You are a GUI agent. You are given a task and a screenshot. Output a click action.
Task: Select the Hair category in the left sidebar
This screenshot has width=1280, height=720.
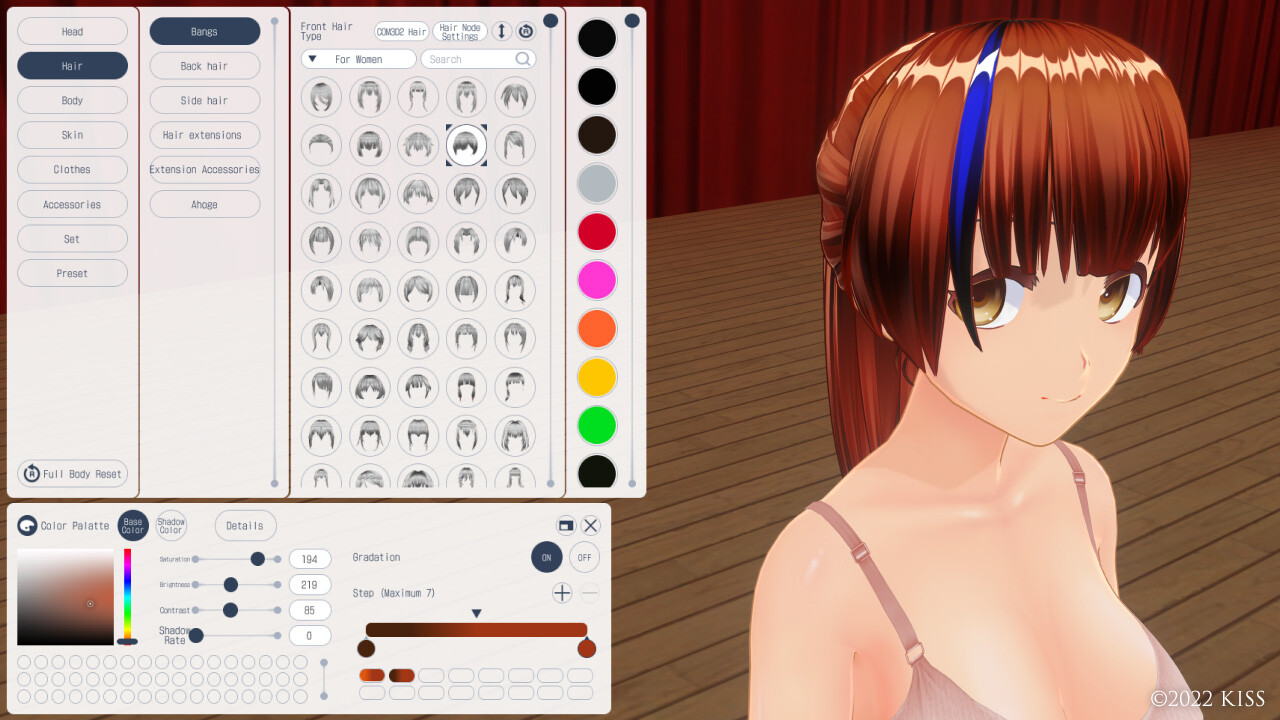(72, 65)
